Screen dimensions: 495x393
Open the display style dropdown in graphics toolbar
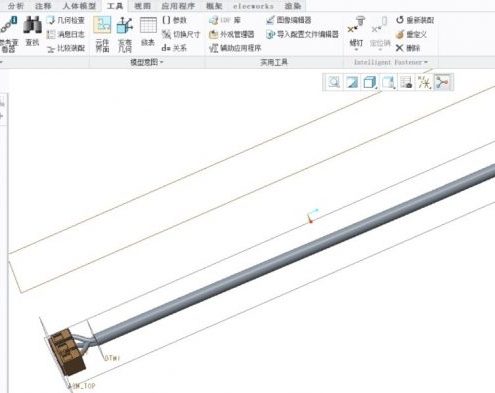point(370,82)
